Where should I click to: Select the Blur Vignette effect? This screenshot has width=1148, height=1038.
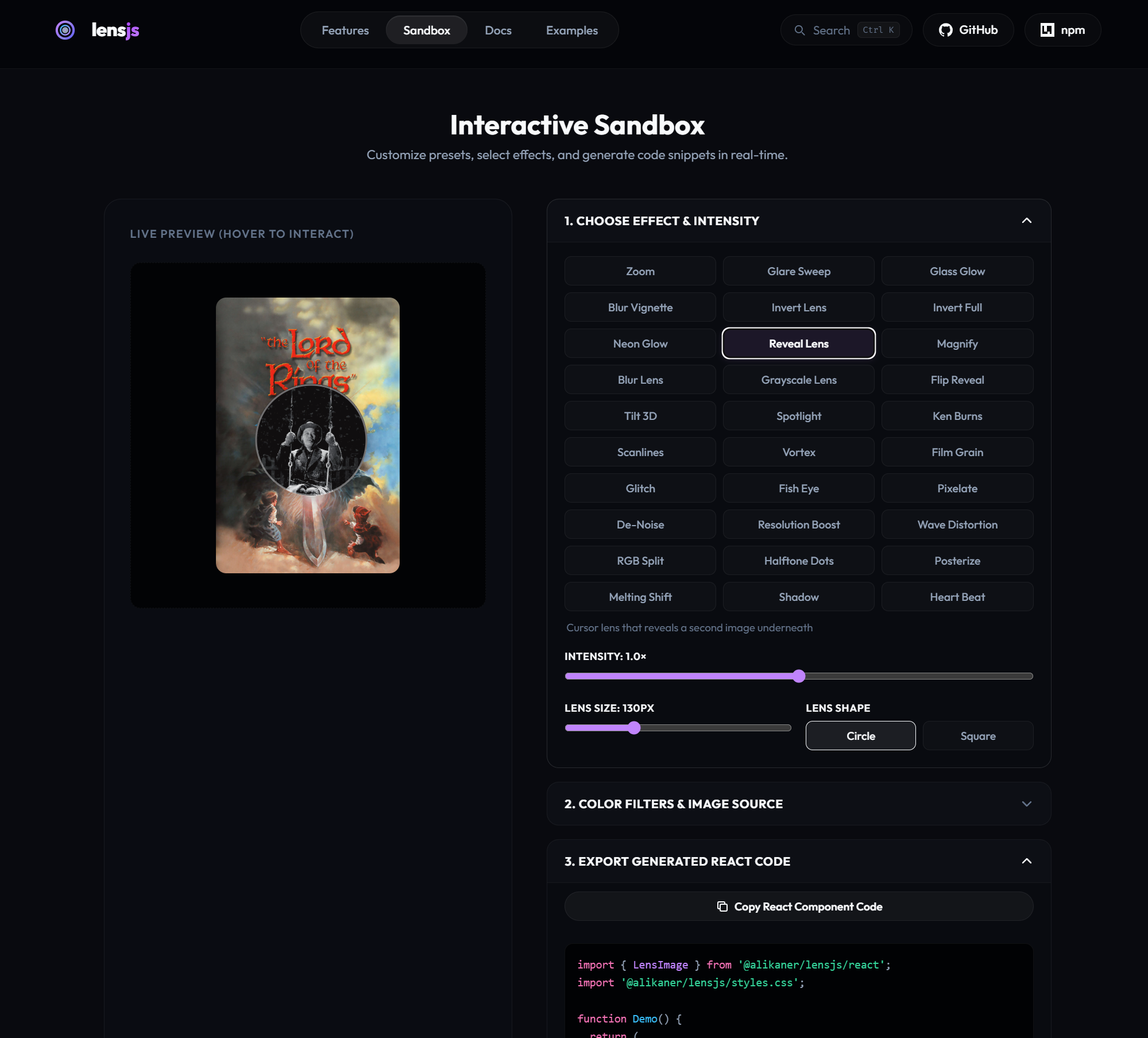click(640, 307)
